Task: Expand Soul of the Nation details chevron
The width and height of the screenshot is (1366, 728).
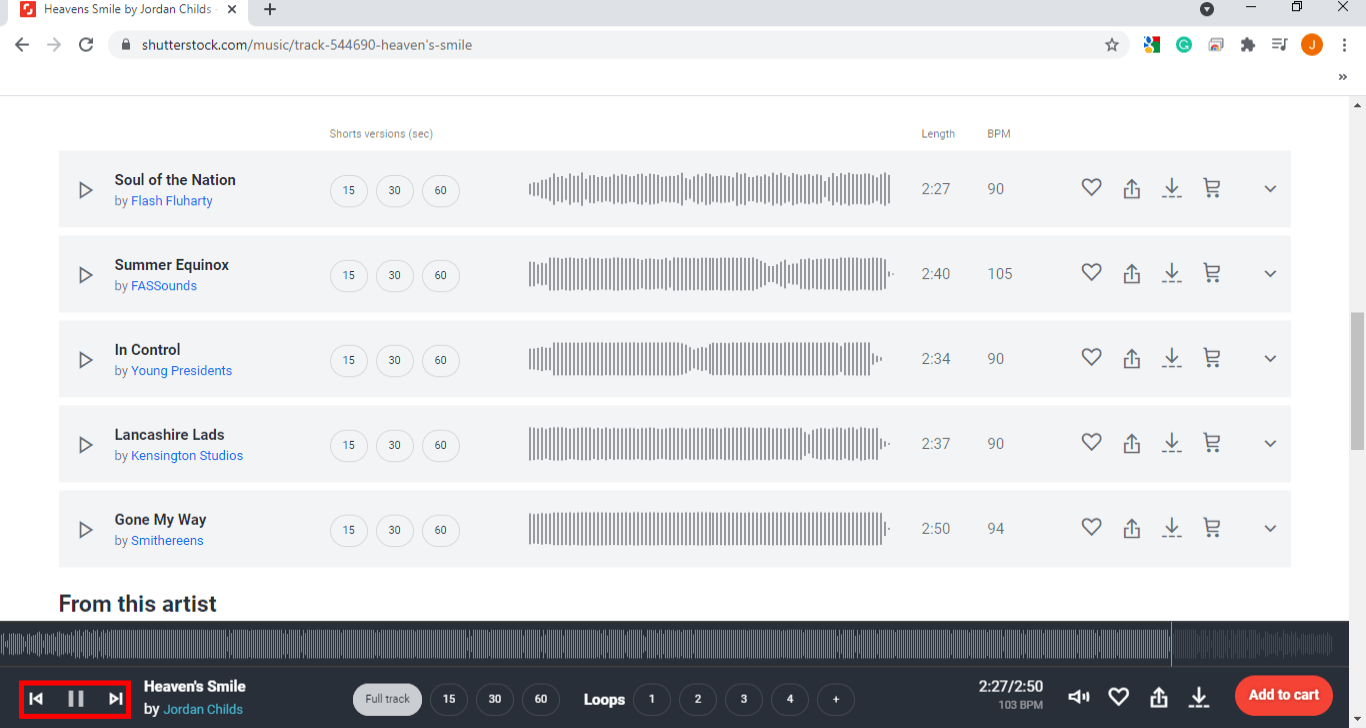Action: 1270,189
